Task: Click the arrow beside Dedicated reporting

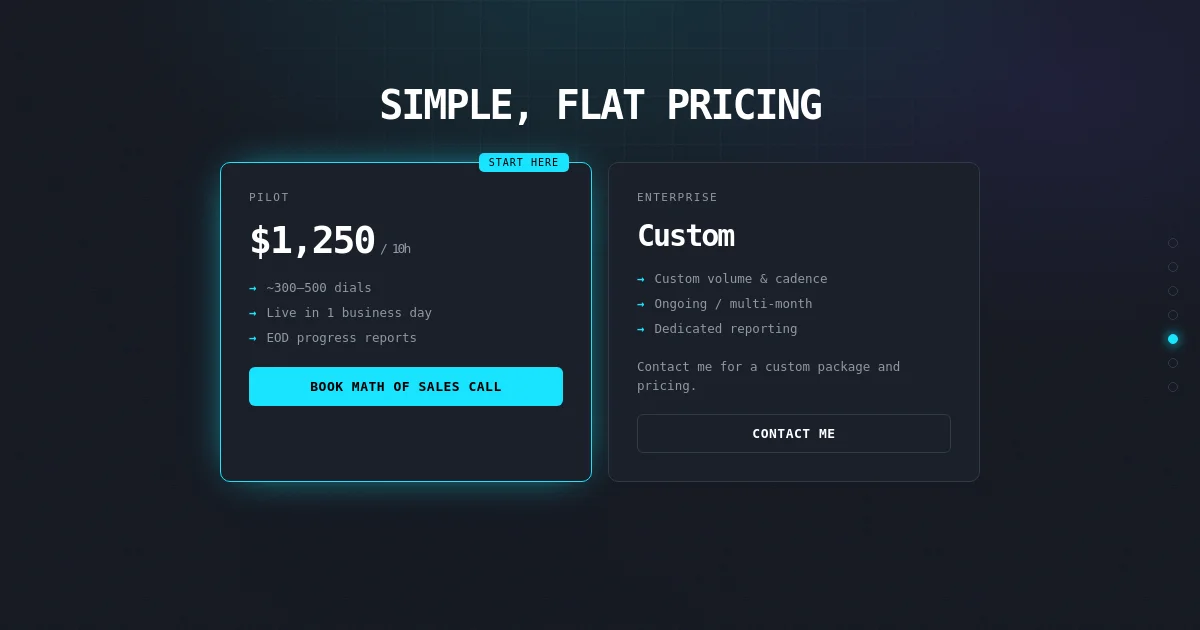Action: [x=641, y=329]
